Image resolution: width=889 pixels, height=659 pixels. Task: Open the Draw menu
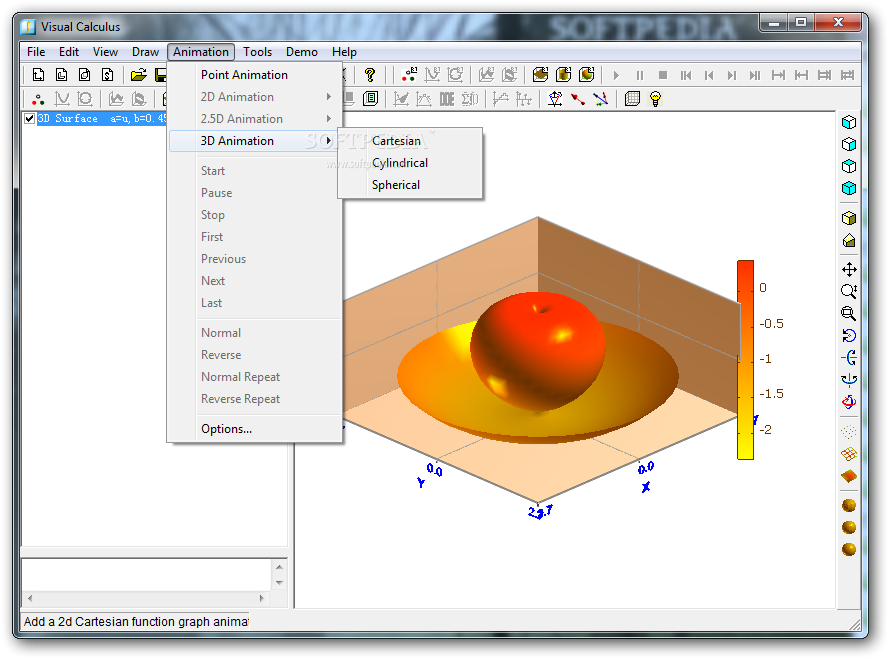coord(145,52)
